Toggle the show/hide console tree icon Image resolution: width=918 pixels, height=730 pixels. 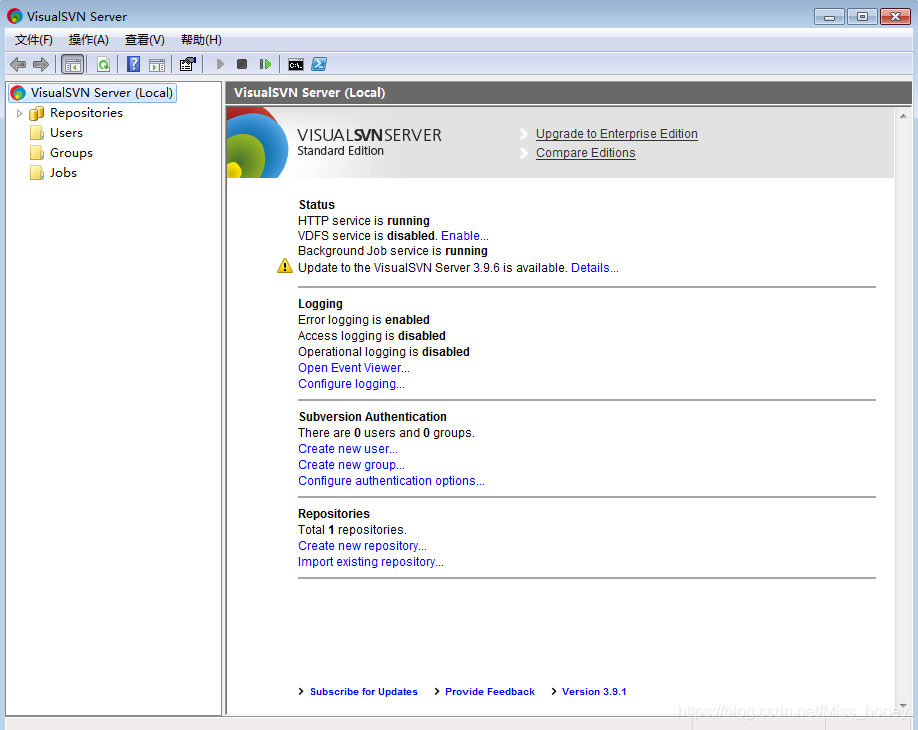pyautogui.click(x=73, y=64)
